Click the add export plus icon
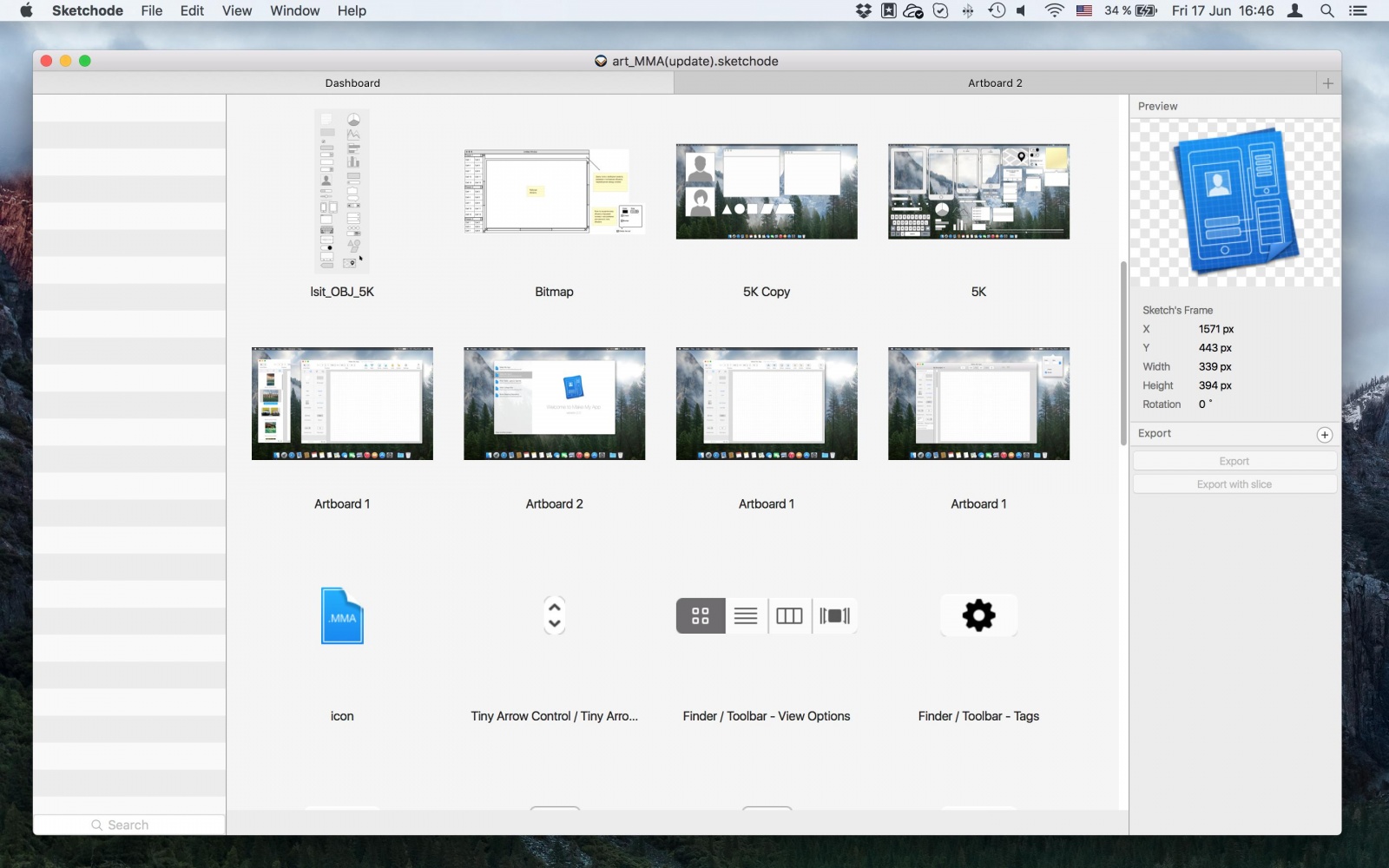1389x868 pixels. (1325, 435)
